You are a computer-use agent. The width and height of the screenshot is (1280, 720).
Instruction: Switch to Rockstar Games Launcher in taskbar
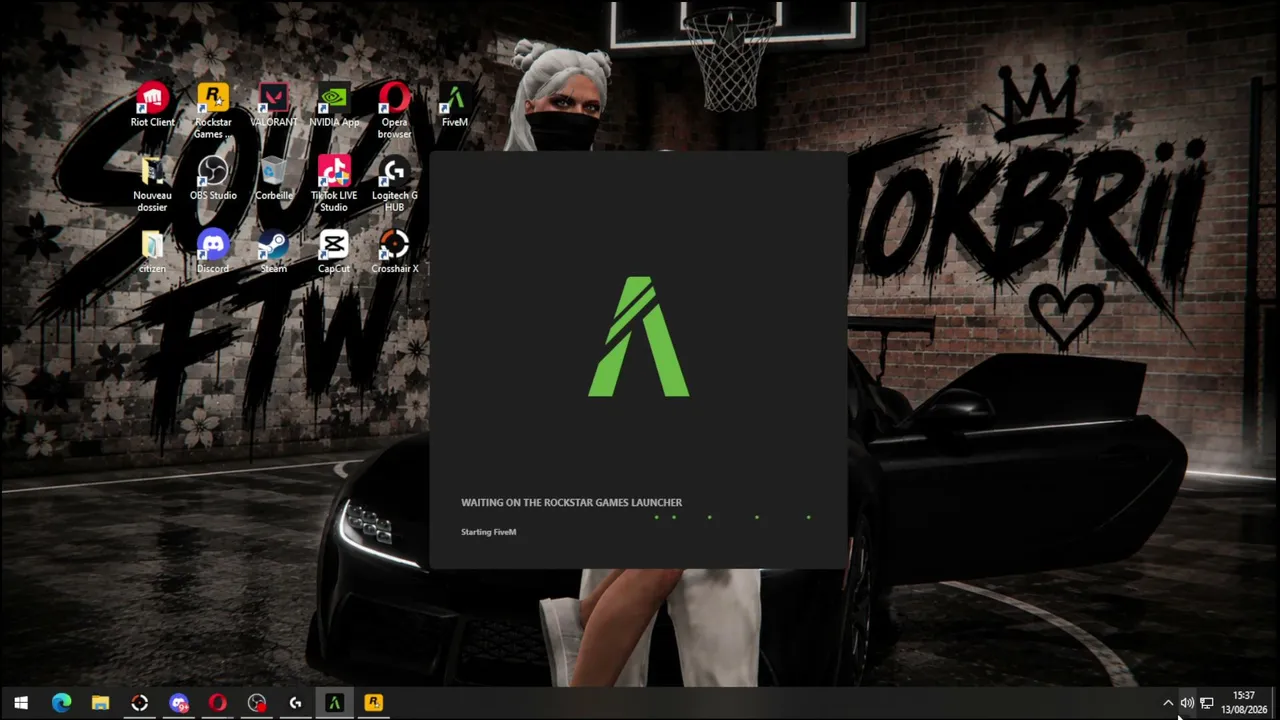click(x=373, y=703)
